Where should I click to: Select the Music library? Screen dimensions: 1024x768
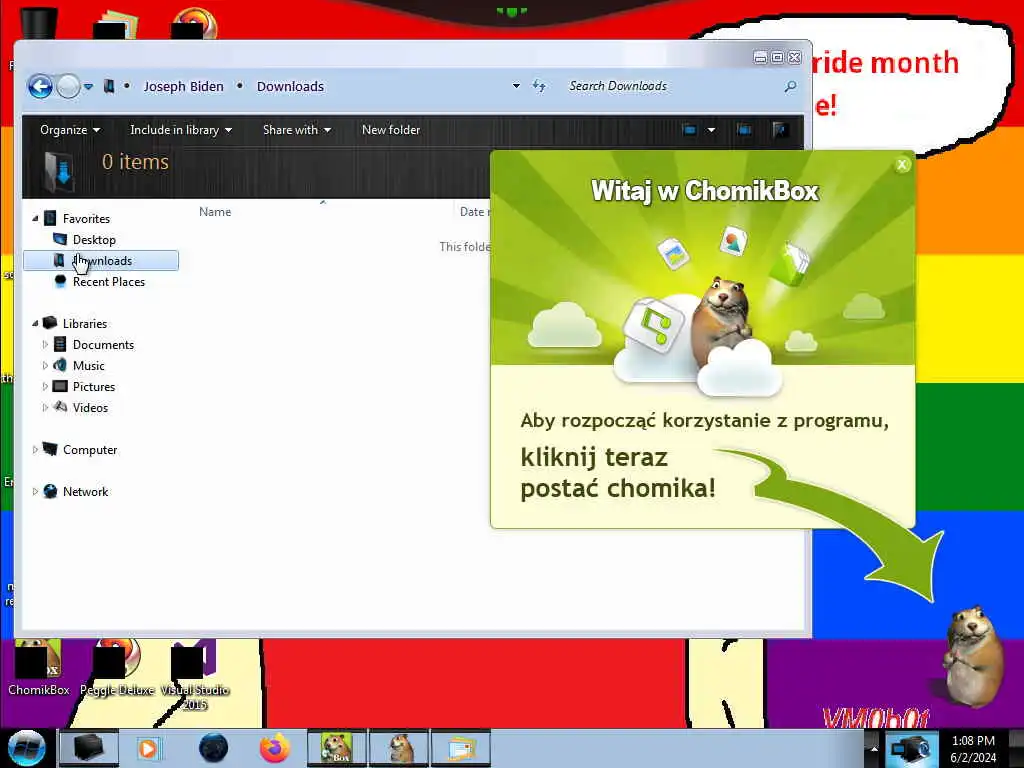coord(89,365)
